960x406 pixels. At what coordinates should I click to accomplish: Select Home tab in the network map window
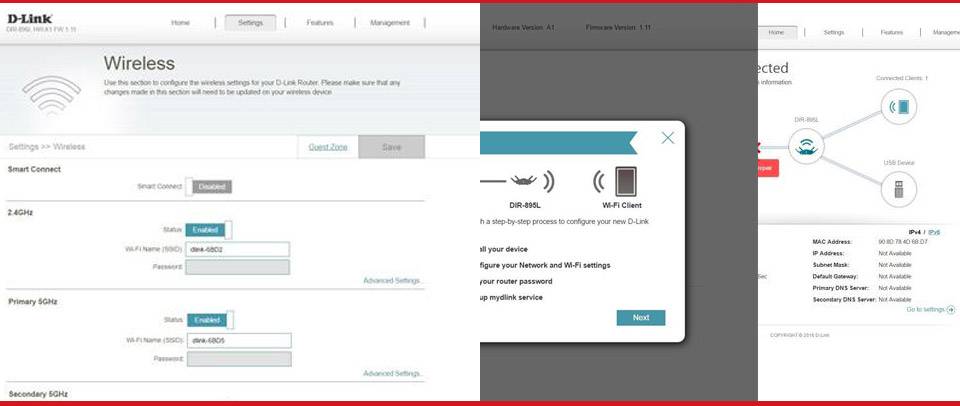[776, 32]
